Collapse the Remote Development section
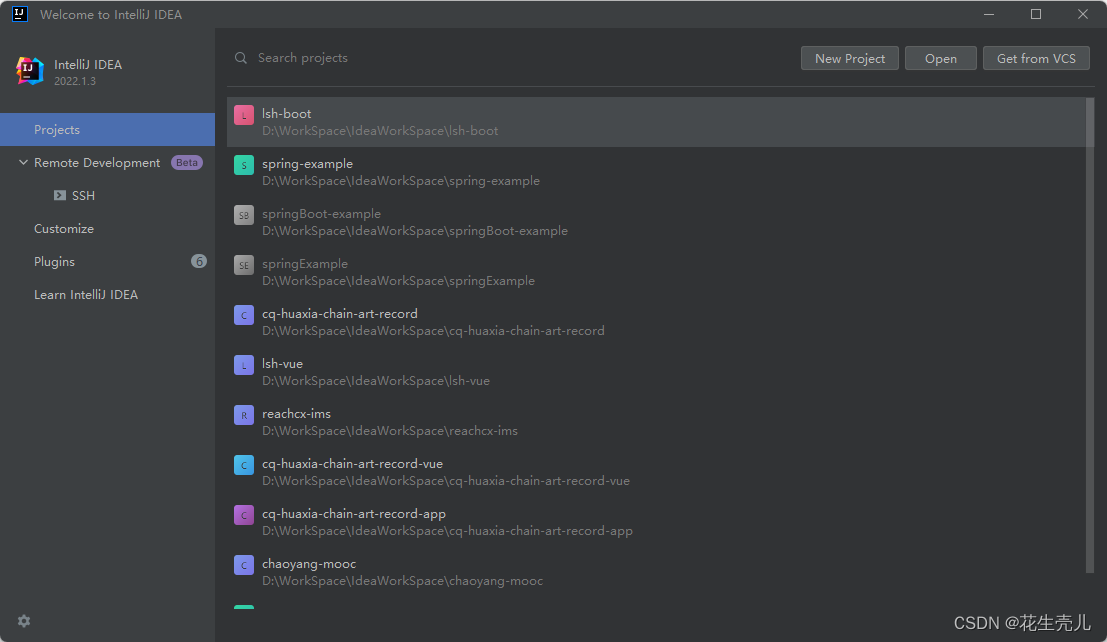The width and height of the screenshot is (1107, 642). (23, 162)
